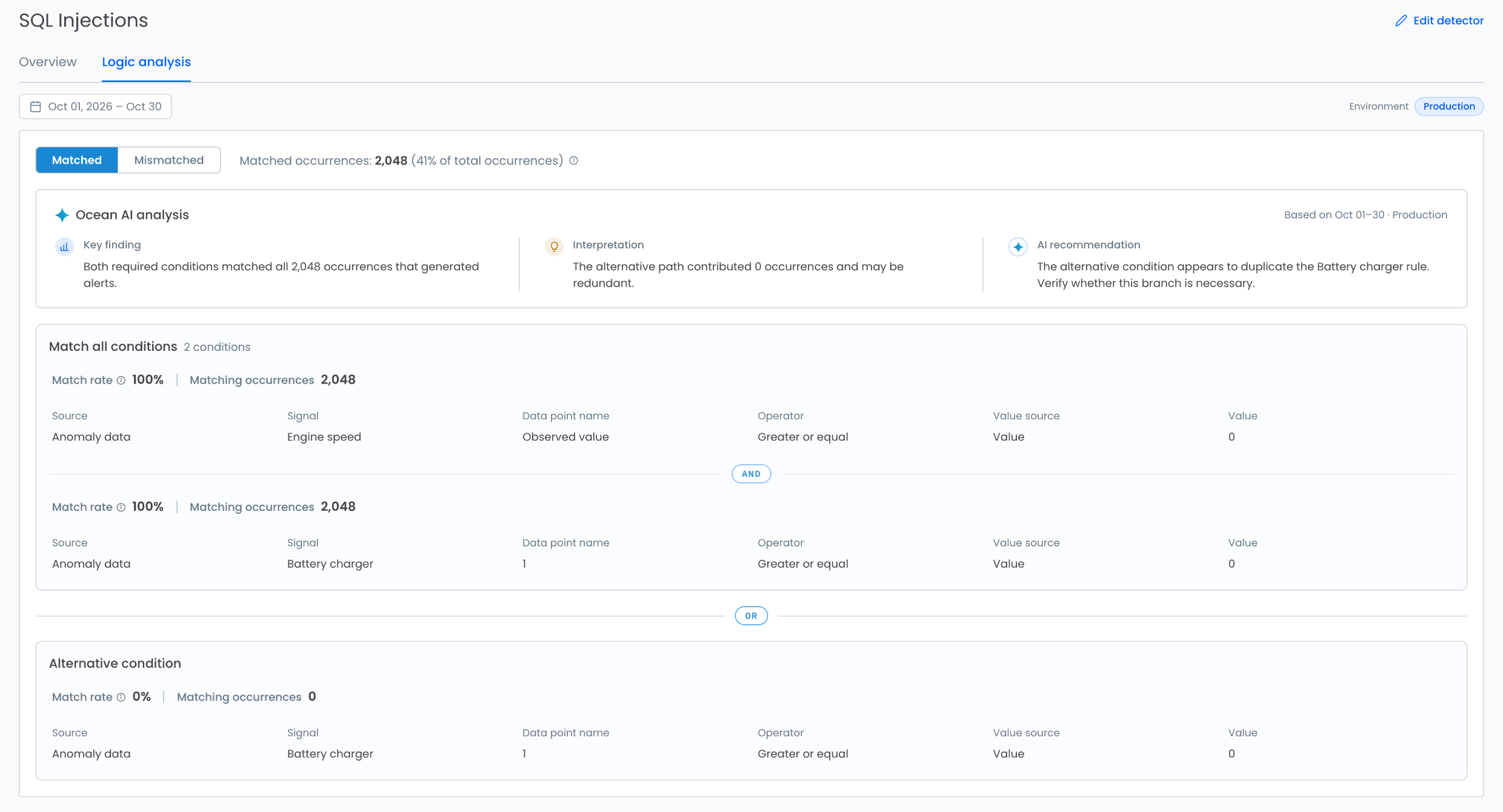Expand the Match all conditions section
1503x812 pixels.
click(x=113, y=347)
